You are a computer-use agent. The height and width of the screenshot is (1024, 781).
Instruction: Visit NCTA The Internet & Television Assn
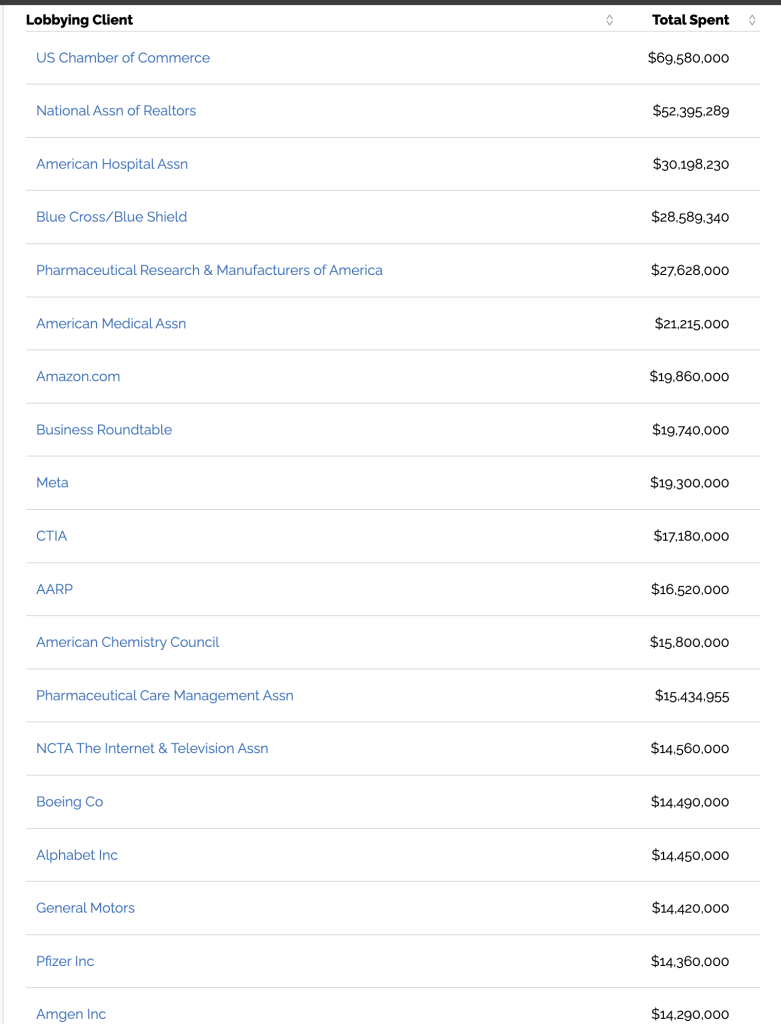pyautogui.click(x=152, y=749)
